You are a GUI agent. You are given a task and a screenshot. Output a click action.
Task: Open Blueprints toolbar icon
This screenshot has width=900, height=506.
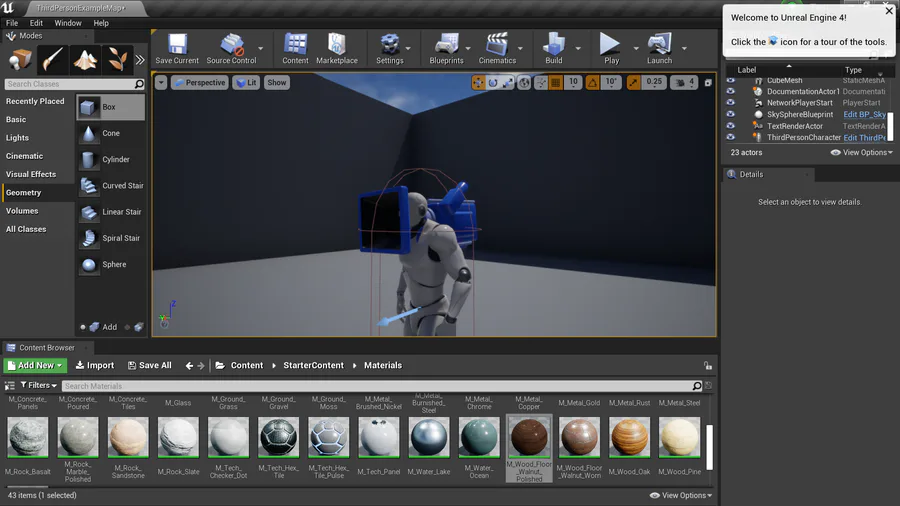click(447, 49)
